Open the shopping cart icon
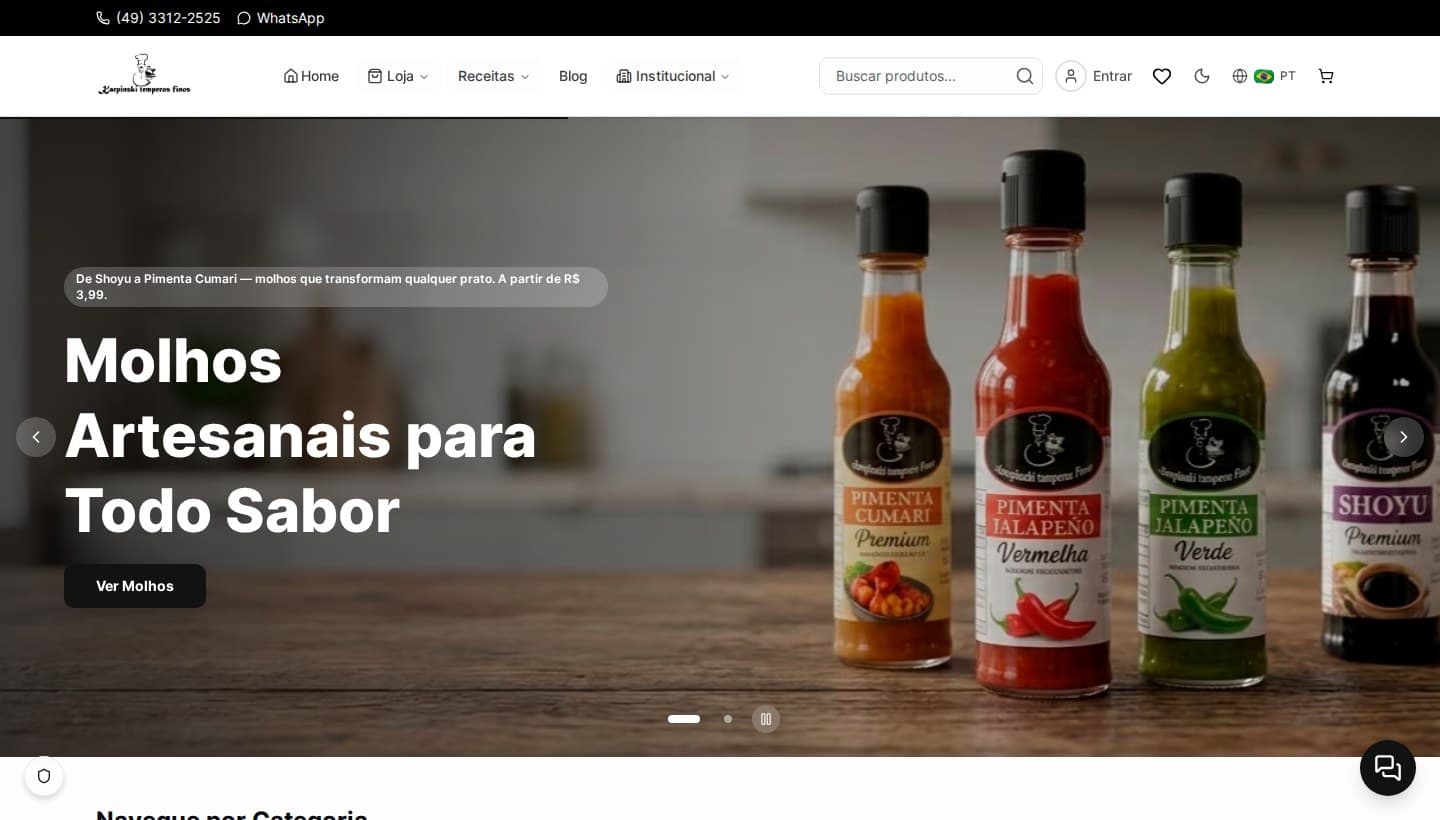 (x=1325, y=76)
